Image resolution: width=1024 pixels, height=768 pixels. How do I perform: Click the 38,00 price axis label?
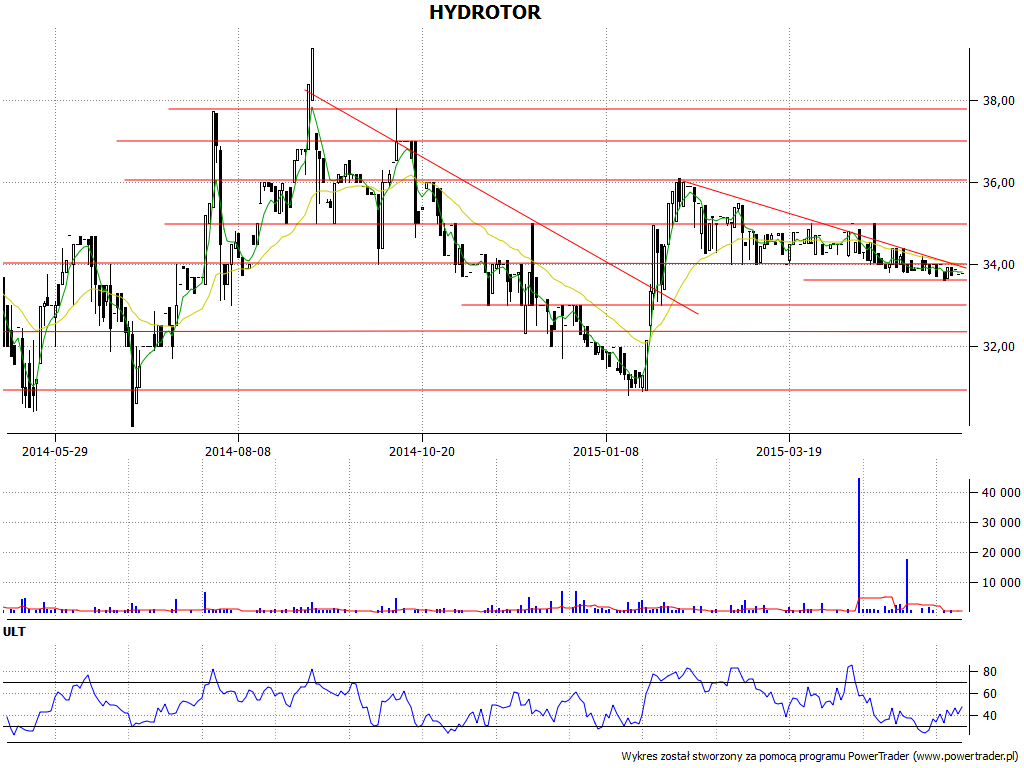pos(999,101)
